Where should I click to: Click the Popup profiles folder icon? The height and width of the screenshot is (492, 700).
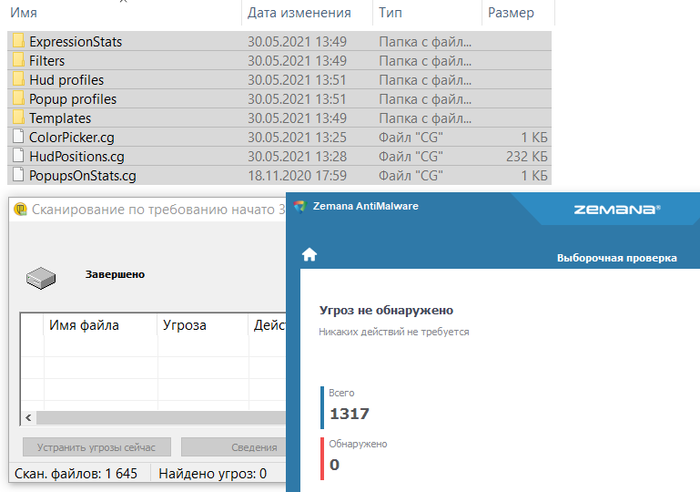[19, 98]
